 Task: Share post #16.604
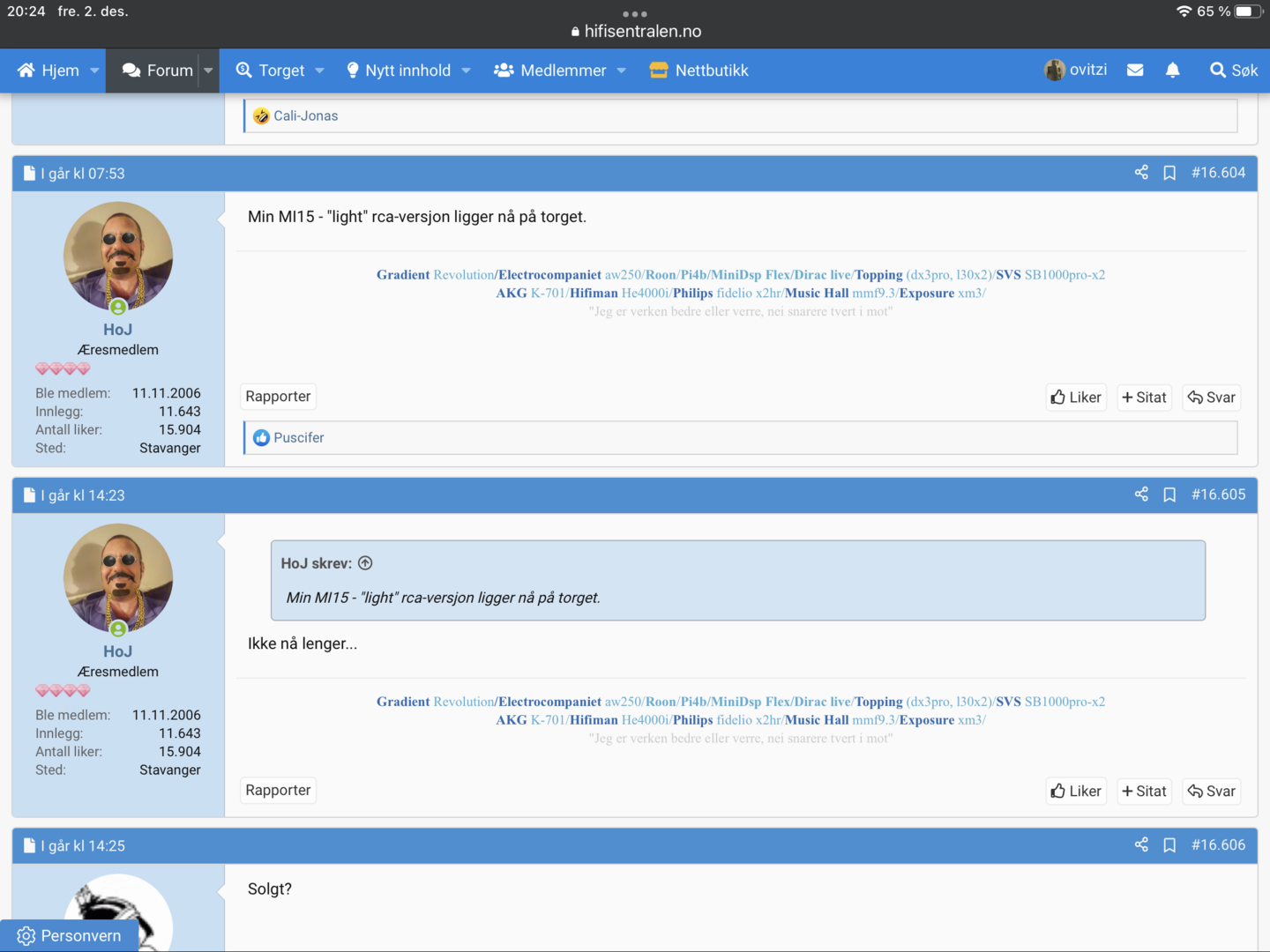point(1141,173)
